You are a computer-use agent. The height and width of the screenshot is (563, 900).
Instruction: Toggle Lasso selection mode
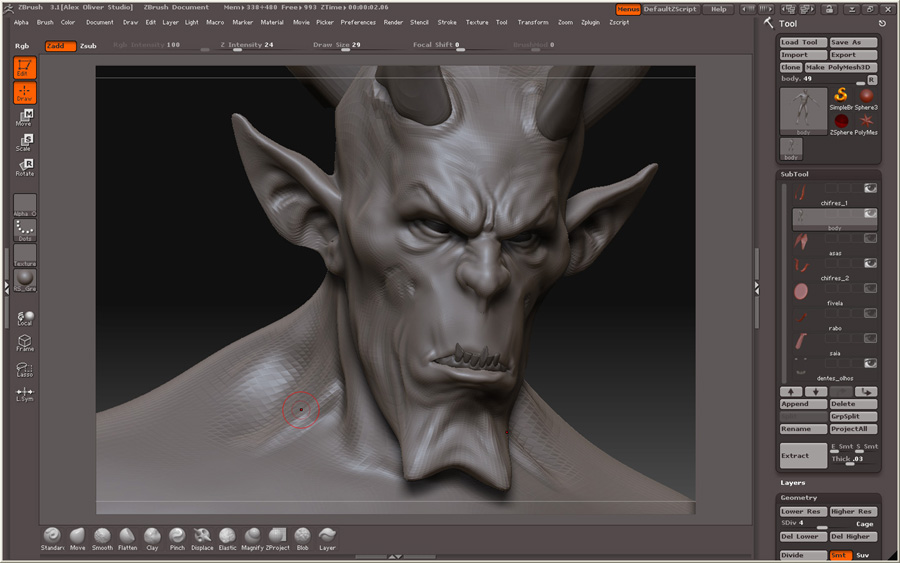[25, 369]
